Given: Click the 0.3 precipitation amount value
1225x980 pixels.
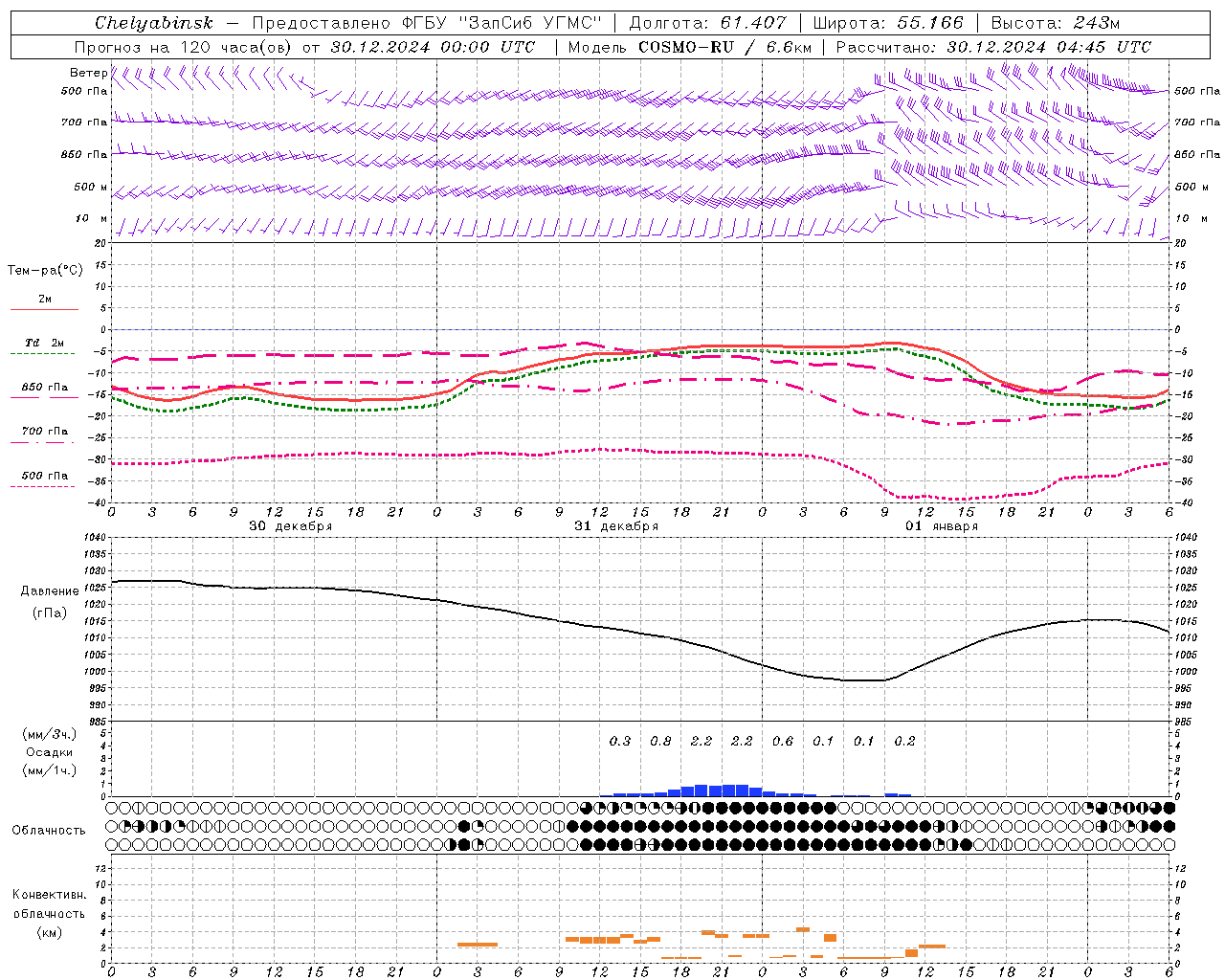Looking at the screenshot, I should [x=620, y=741].
